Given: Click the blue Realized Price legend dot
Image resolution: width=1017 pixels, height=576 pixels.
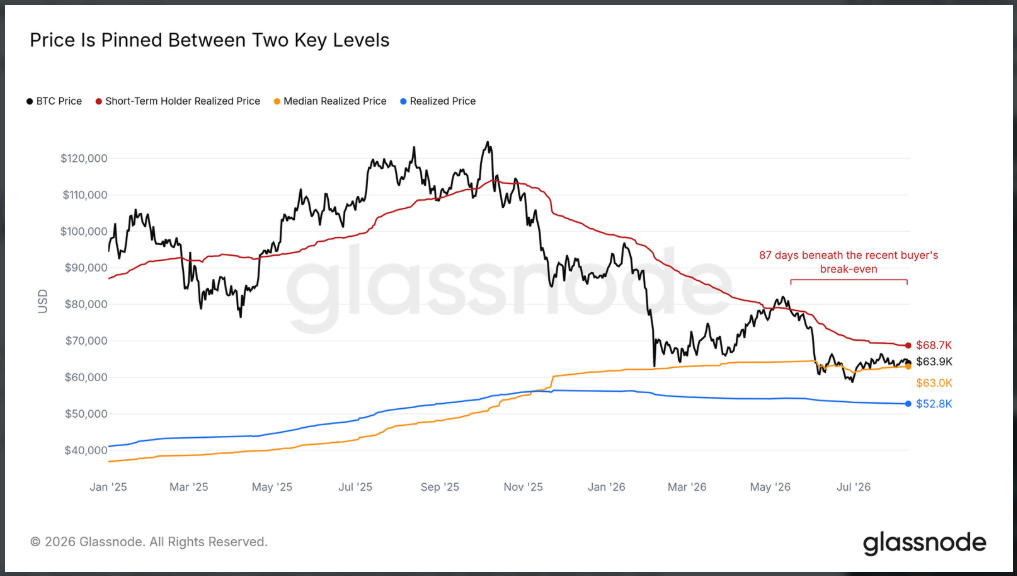Looking at the screenshot, I should 403,102.
